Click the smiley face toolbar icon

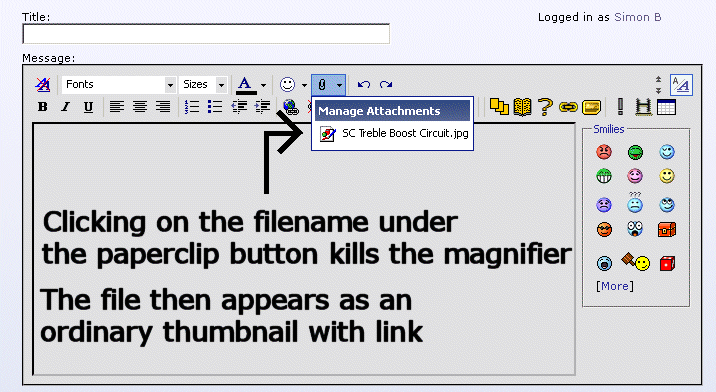(287, 85)
